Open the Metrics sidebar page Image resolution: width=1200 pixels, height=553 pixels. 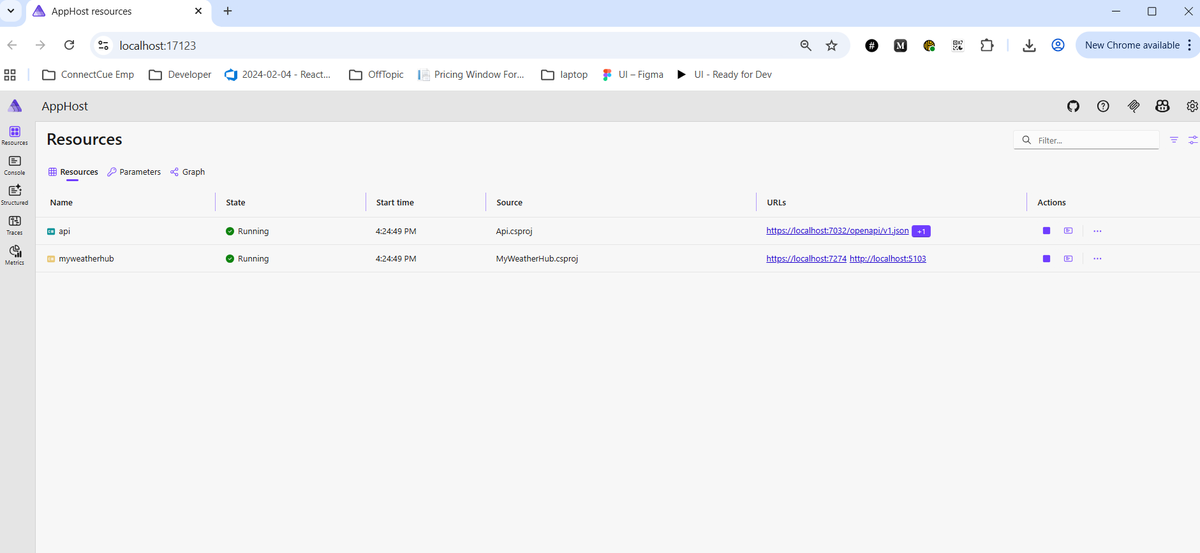[15, 255]
